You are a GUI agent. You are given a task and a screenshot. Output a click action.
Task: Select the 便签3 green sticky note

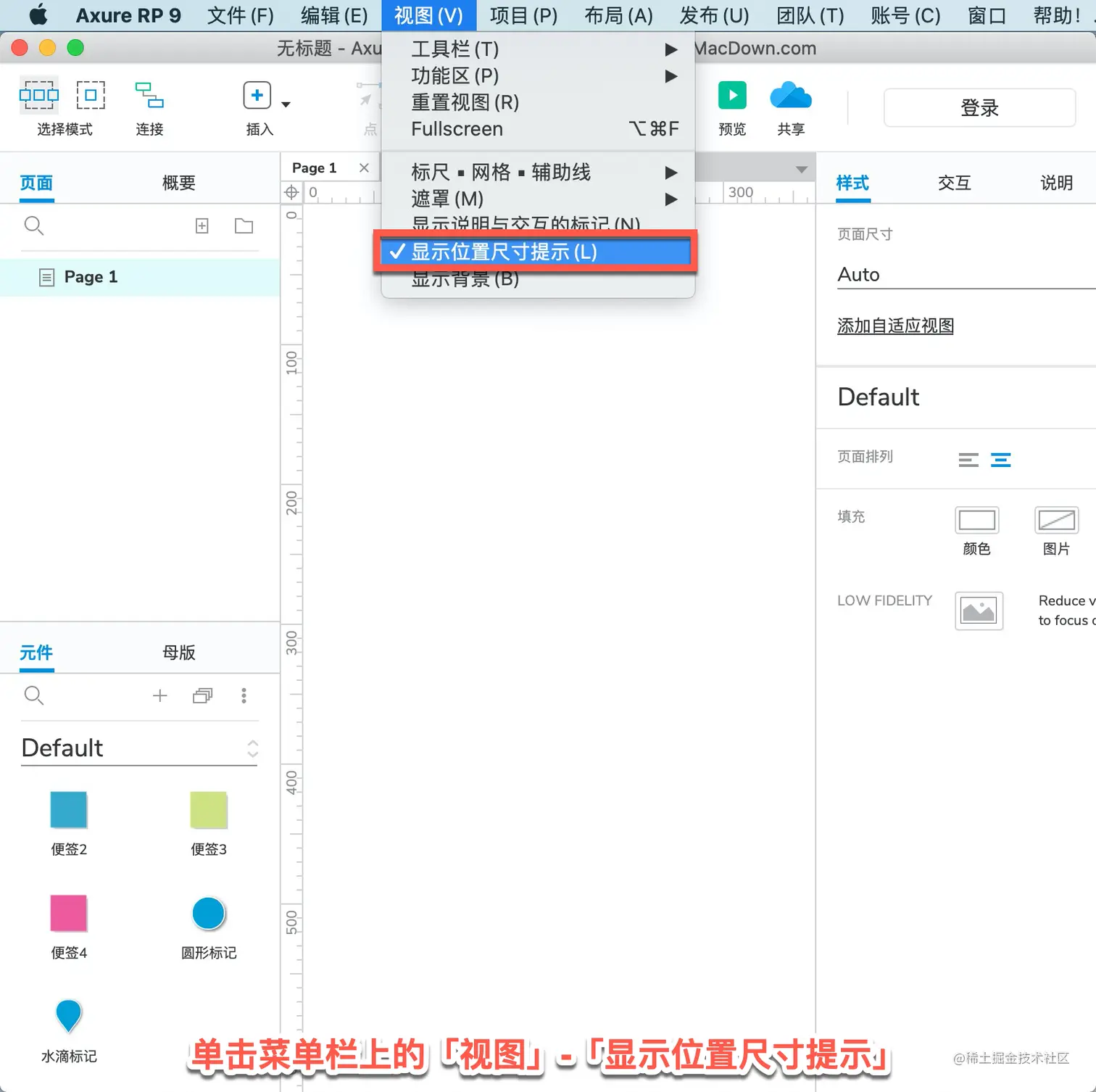point(209,810)
